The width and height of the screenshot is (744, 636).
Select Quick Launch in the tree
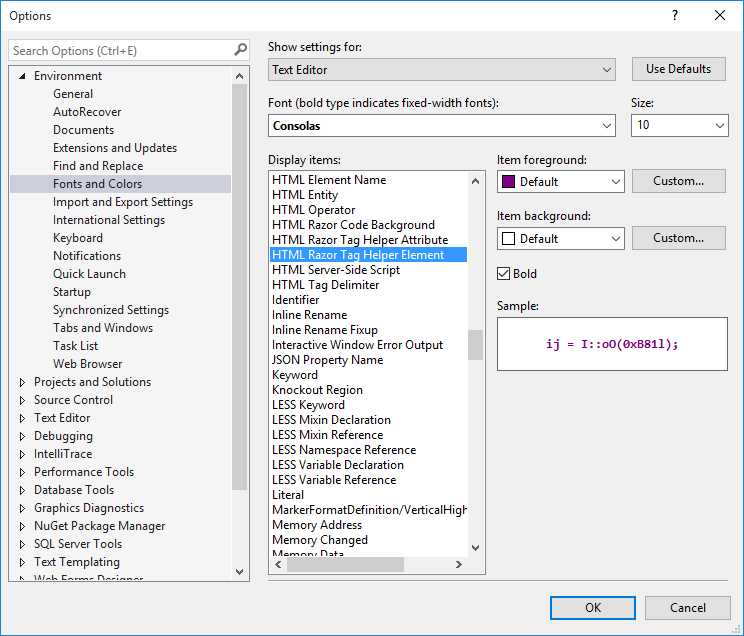point(89,274)
